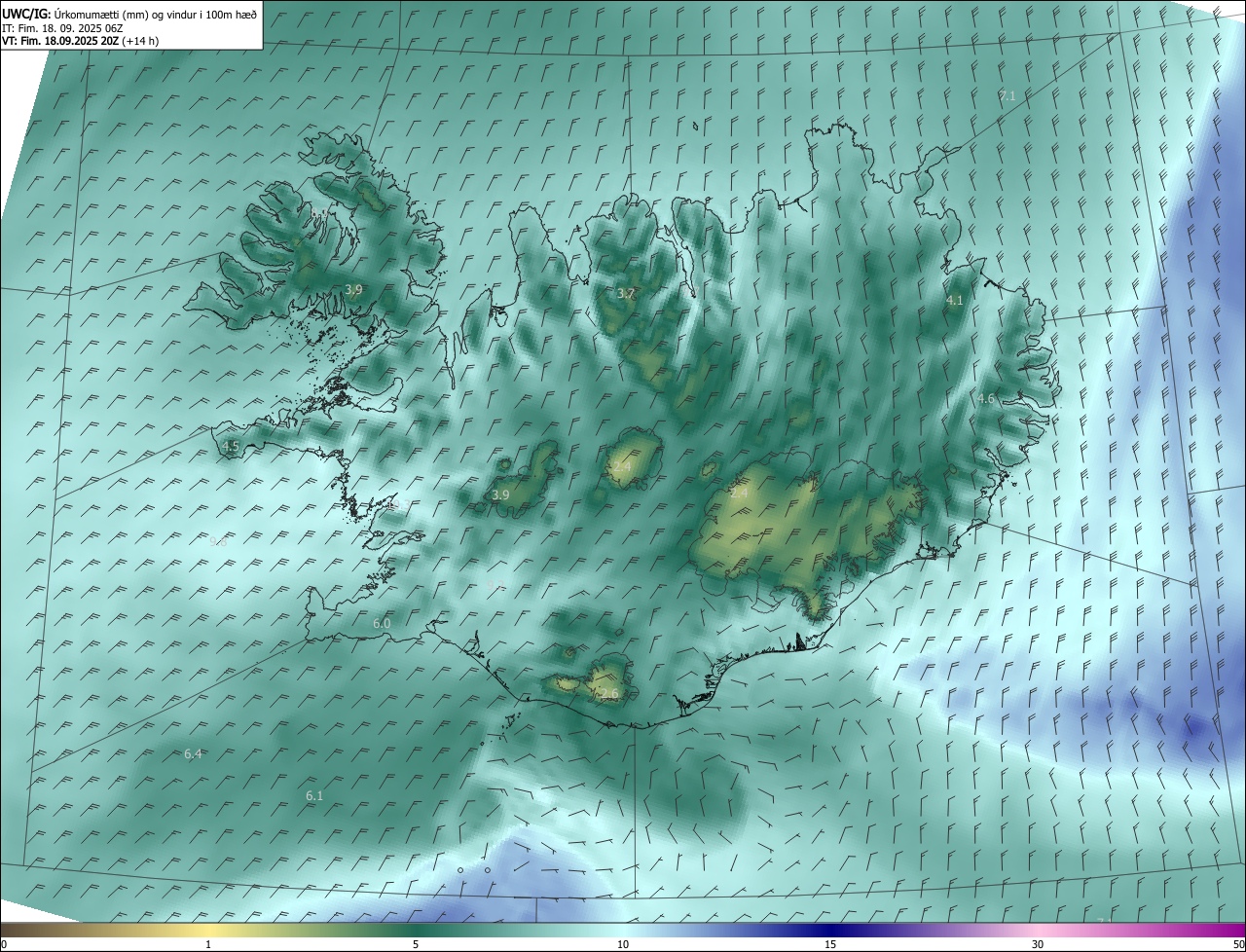1246x952 pixels.
Task: Click the faint 10.3 value label
Action: [x=398, y=504]
